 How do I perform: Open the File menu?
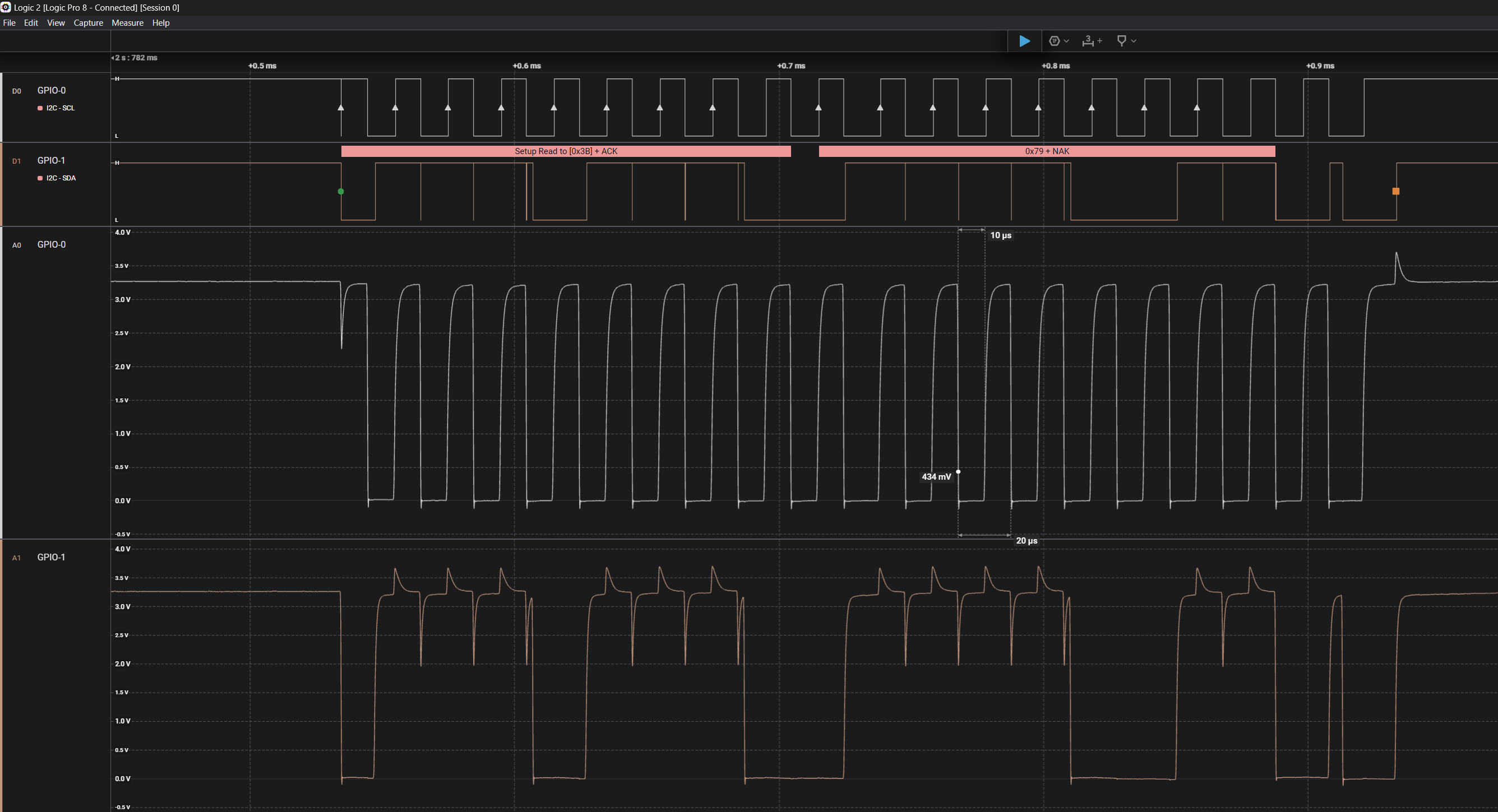[10, 22]
